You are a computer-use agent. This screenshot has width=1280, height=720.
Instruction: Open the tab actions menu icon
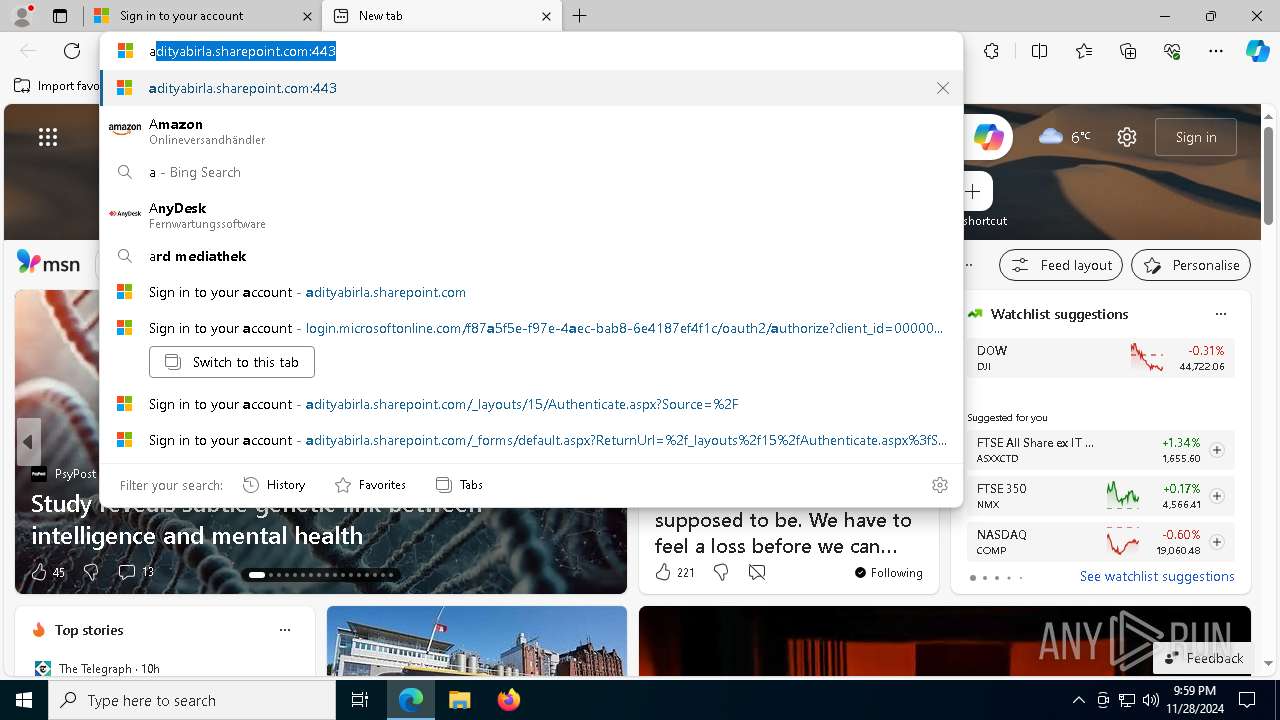[x=60, y=16]
